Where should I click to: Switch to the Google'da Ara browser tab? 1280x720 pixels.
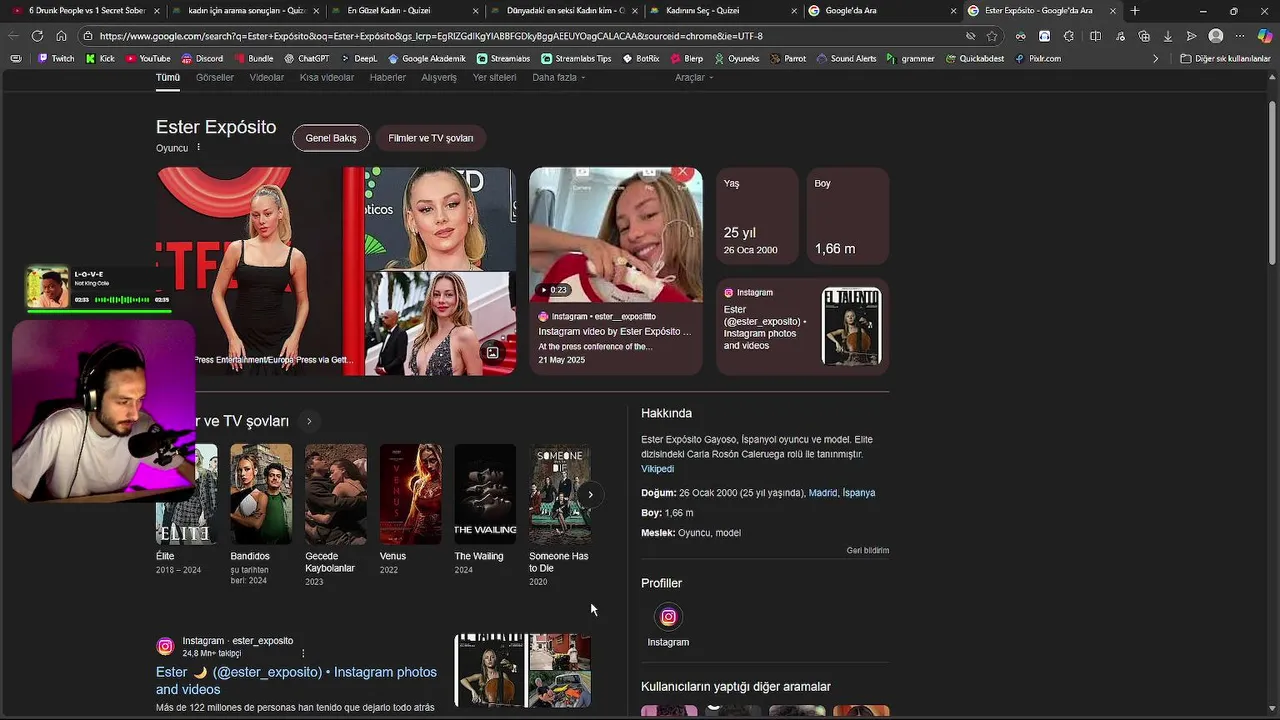point(883,11)
